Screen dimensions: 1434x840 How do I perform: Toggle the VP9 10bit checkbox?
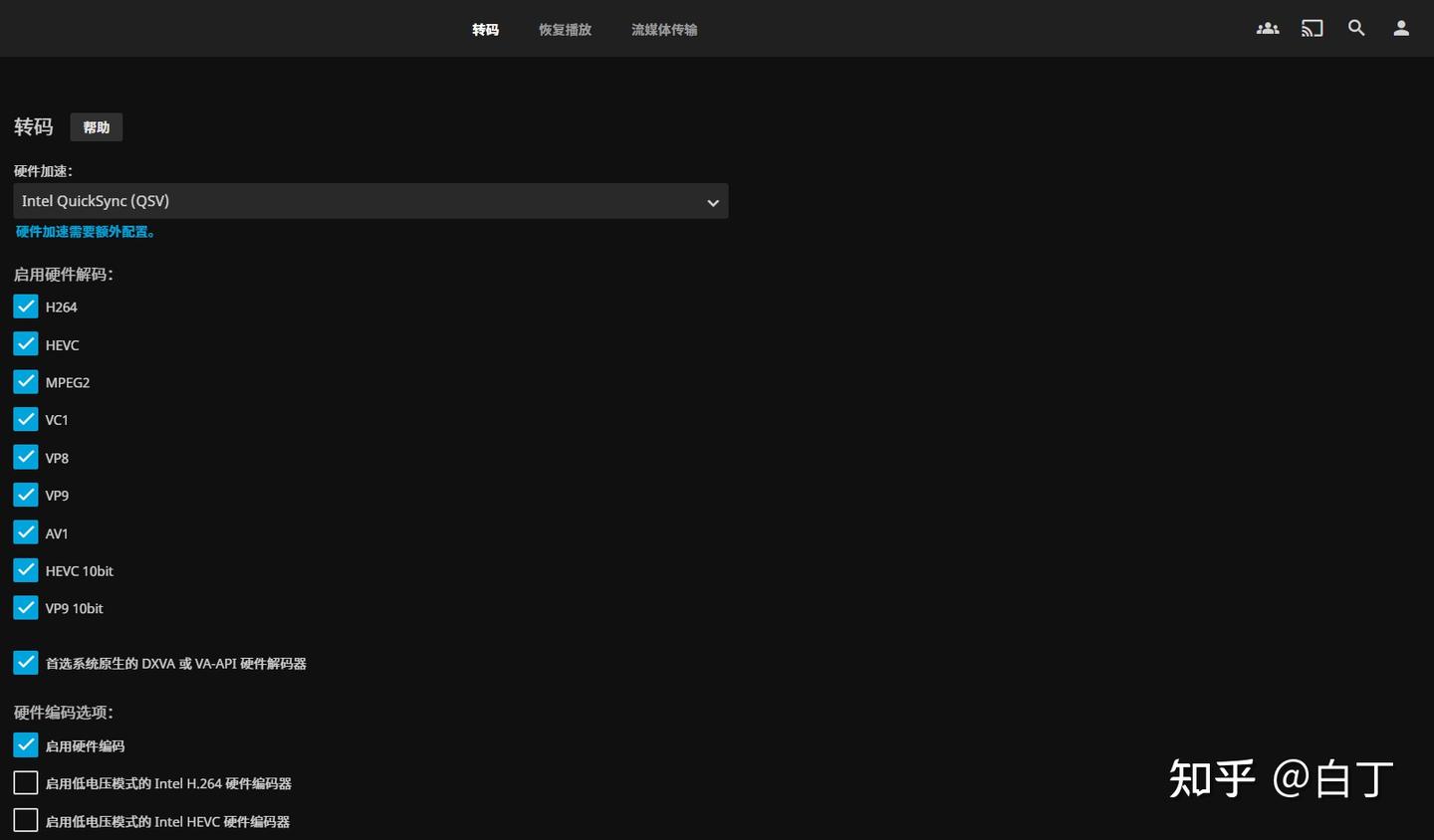click(26, 608)
